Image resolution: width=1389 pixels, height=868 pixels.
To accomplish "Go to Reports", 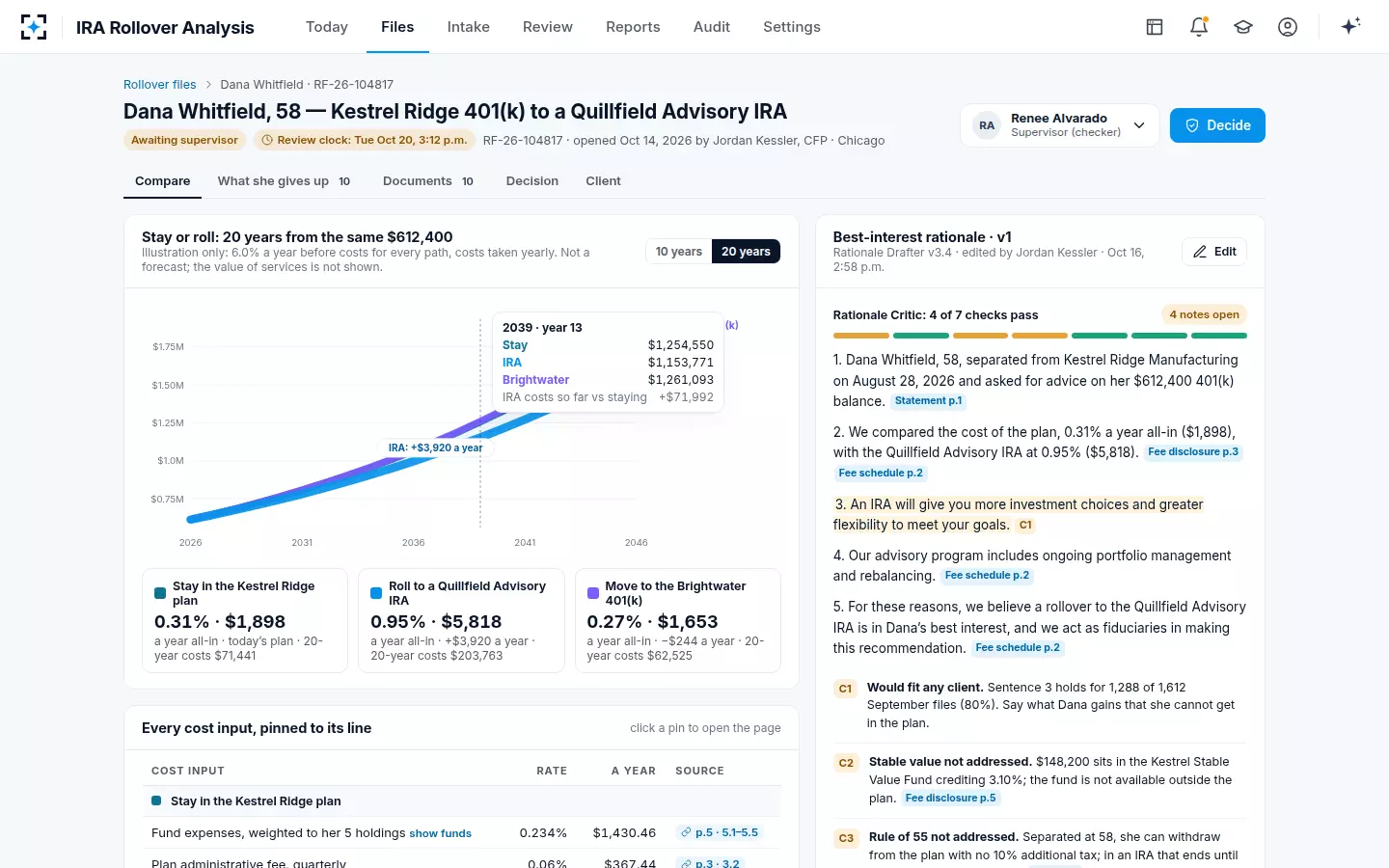I will point(633,27).
